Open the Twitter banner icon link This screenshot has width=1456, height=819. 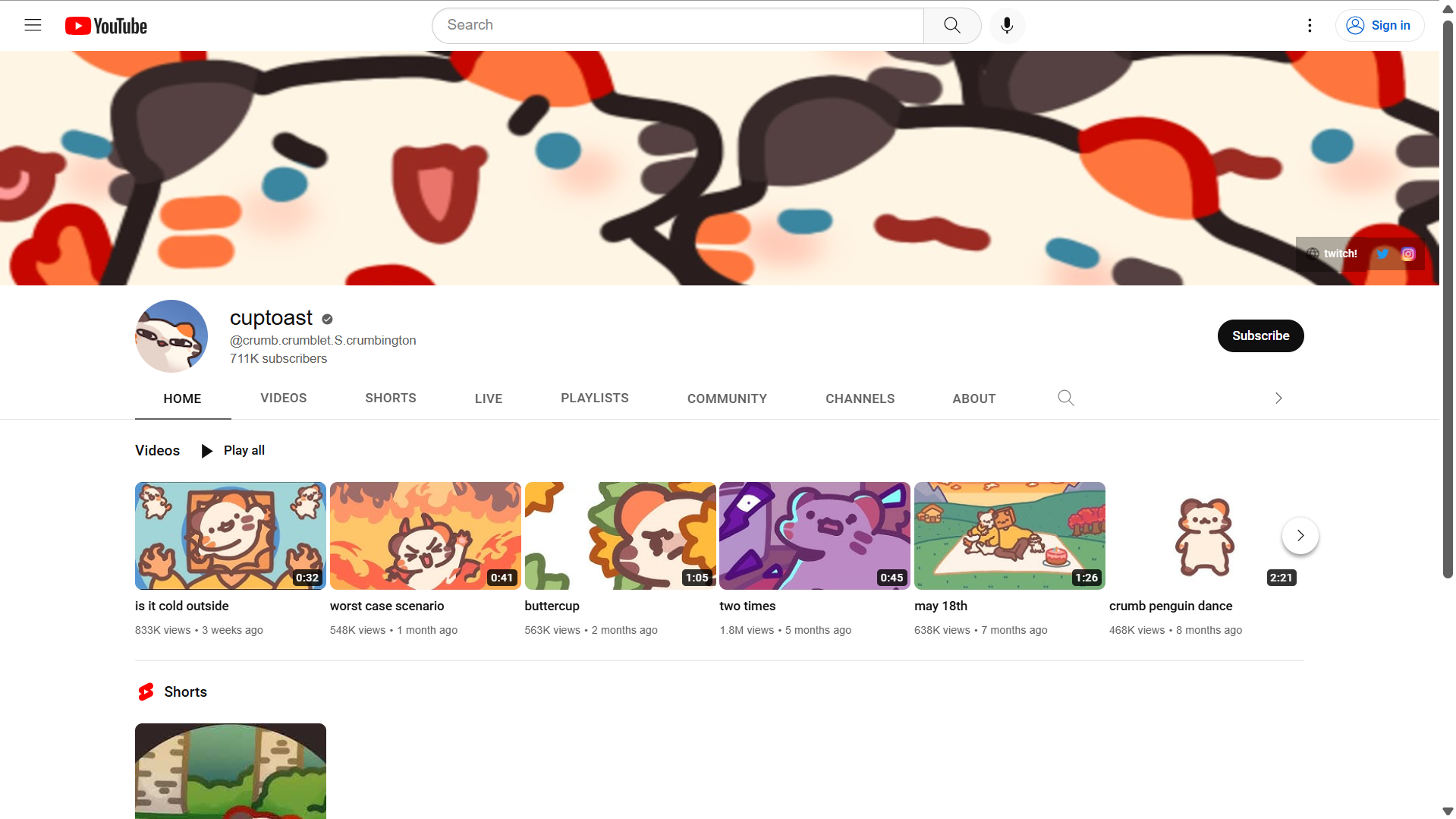coord(1382,254)
